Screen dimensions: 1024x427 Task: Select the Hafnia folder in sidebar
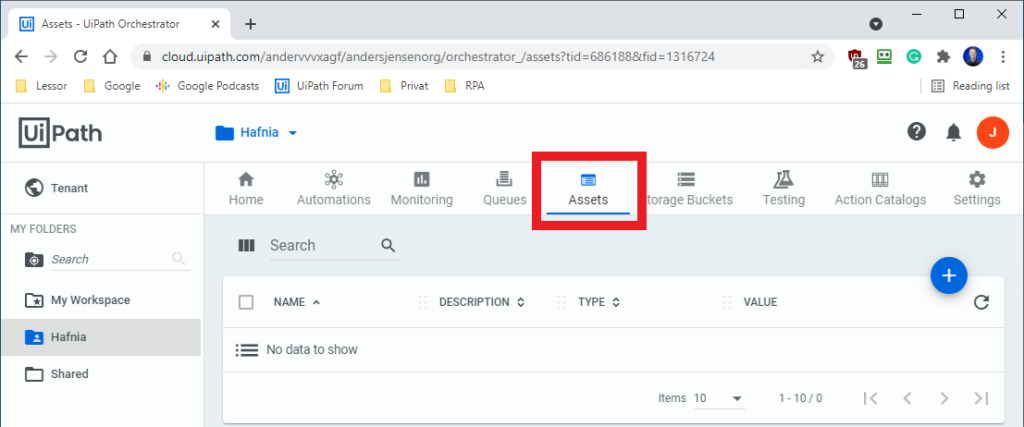pyautogui.click(x=101, y=337)
